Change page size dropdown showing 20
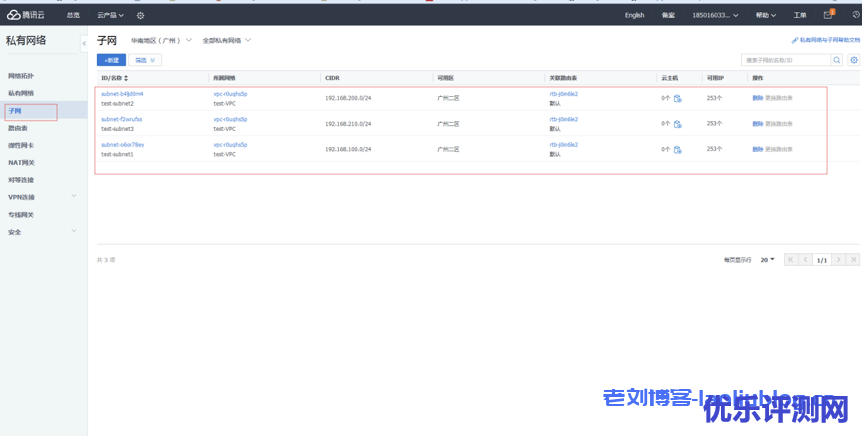This screenshot has height=436, width=862. coord(767,259)
